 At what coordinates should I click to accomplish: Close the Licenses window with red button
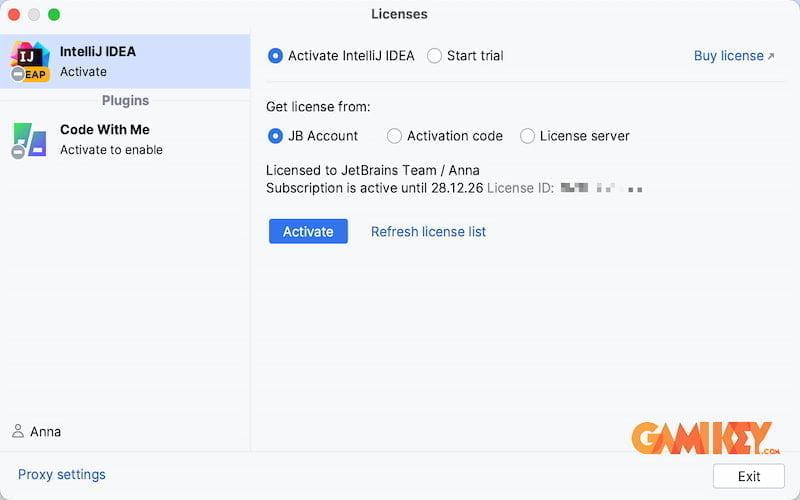click(14, 14)
